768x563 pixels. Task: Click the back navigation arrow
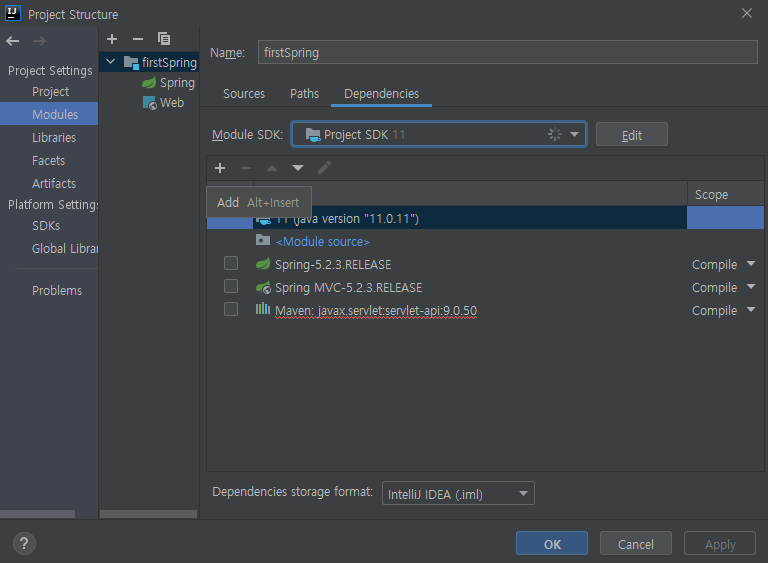[x=13, y=41]
